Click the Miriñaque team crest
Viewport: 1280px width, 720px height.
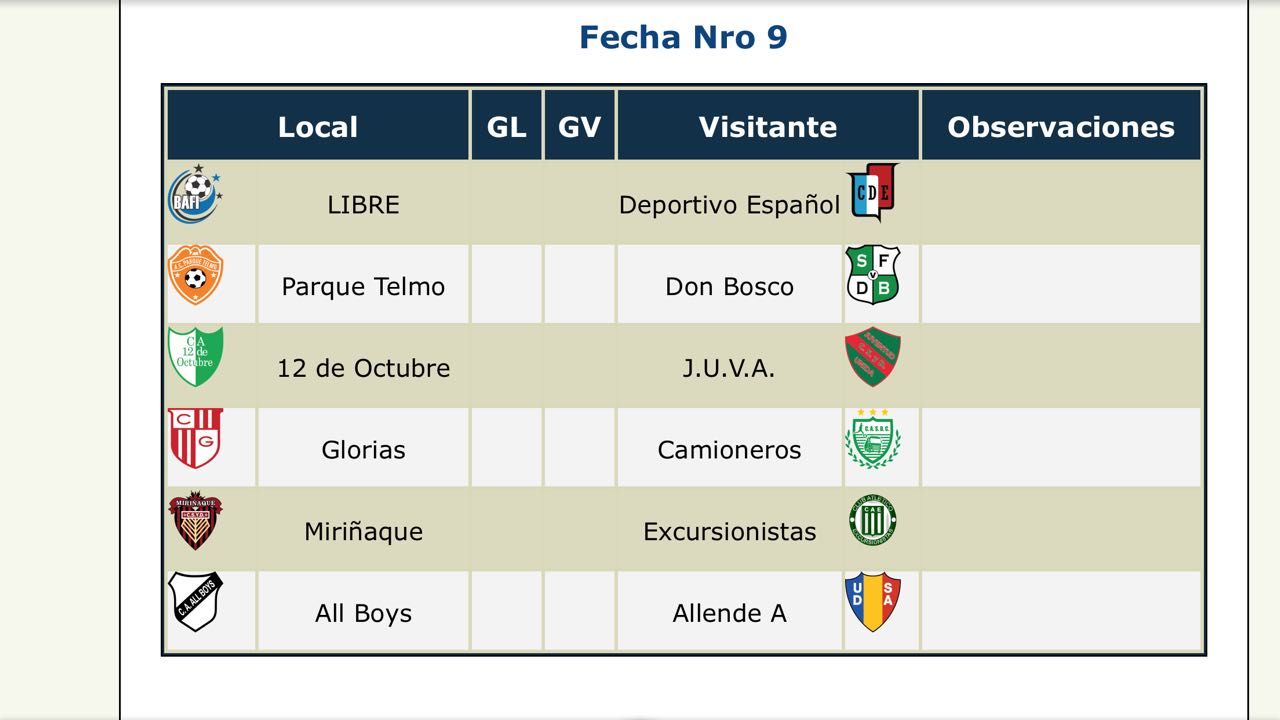click(x=195, y=520)
